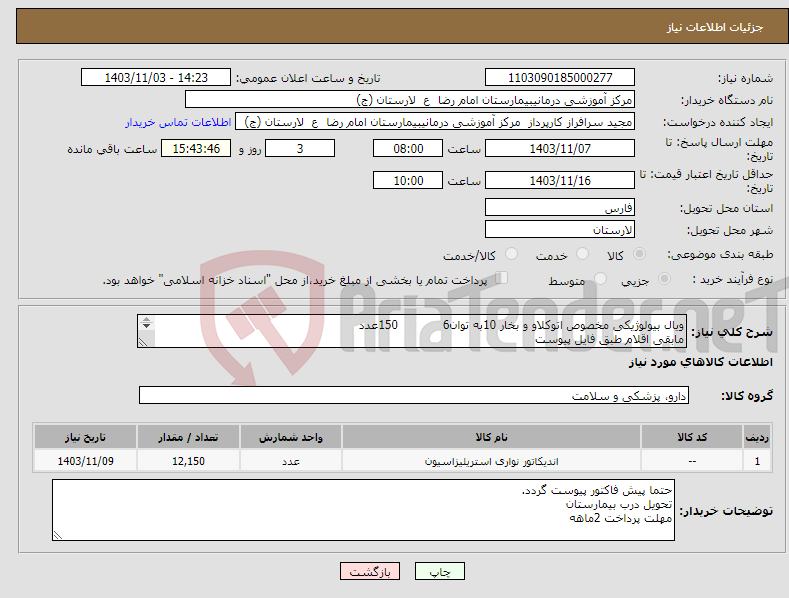Select the جزیی purchase type radio

664,279
